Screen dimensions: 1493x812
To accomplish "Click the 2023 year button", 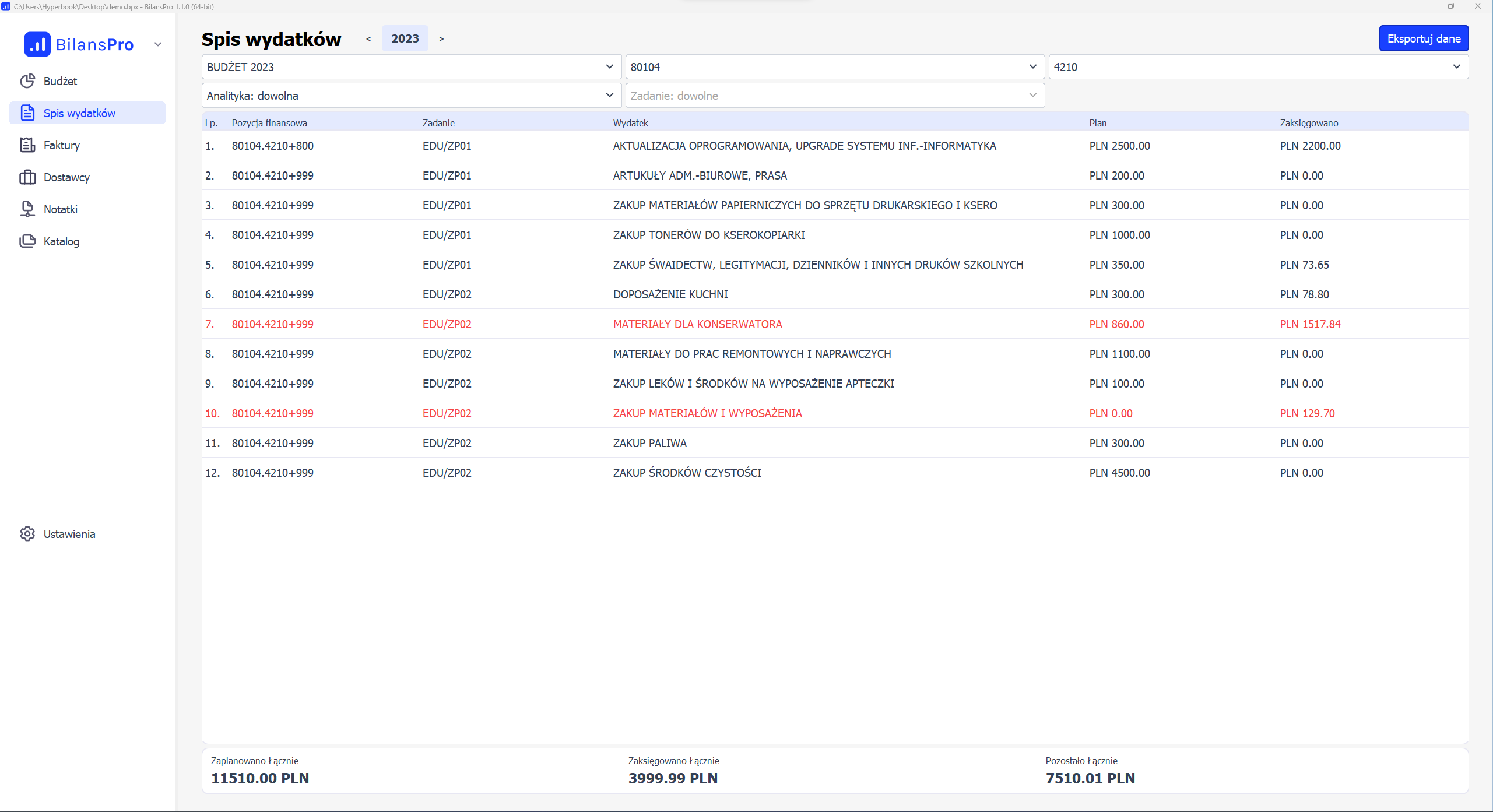I will click(x=405, y=38).
